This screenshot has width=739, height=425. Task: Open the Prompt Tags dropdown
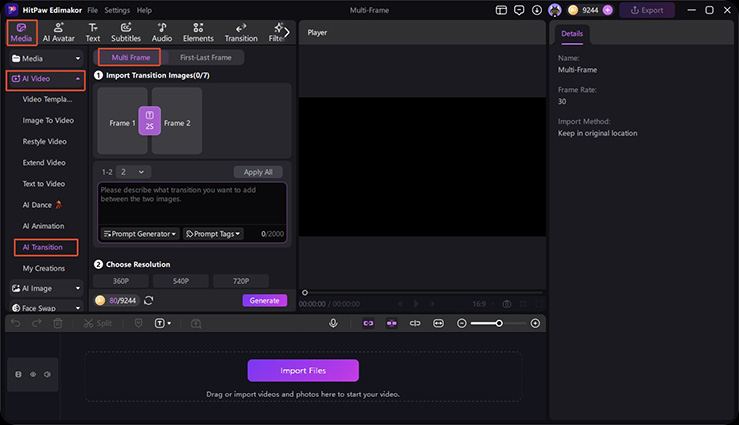(213, 234)
